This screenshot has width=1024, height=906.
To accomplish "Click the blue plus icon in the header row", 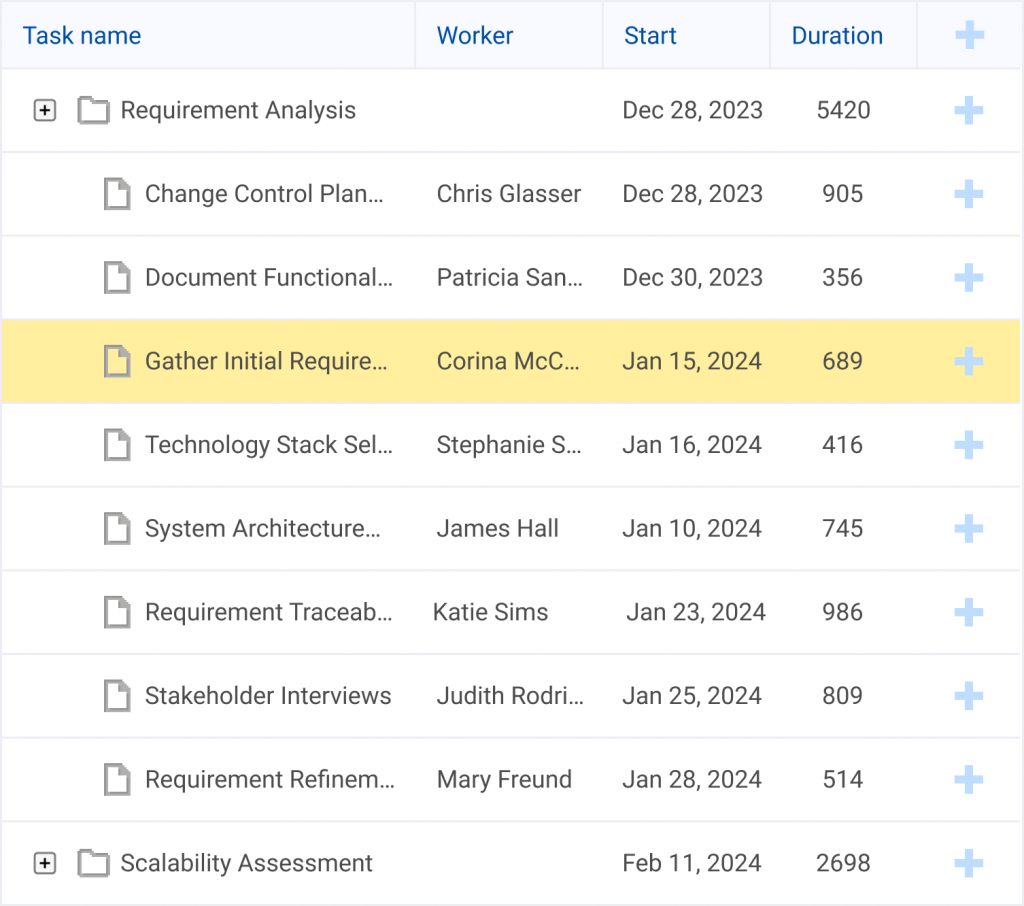I will [x=968, y=33].
